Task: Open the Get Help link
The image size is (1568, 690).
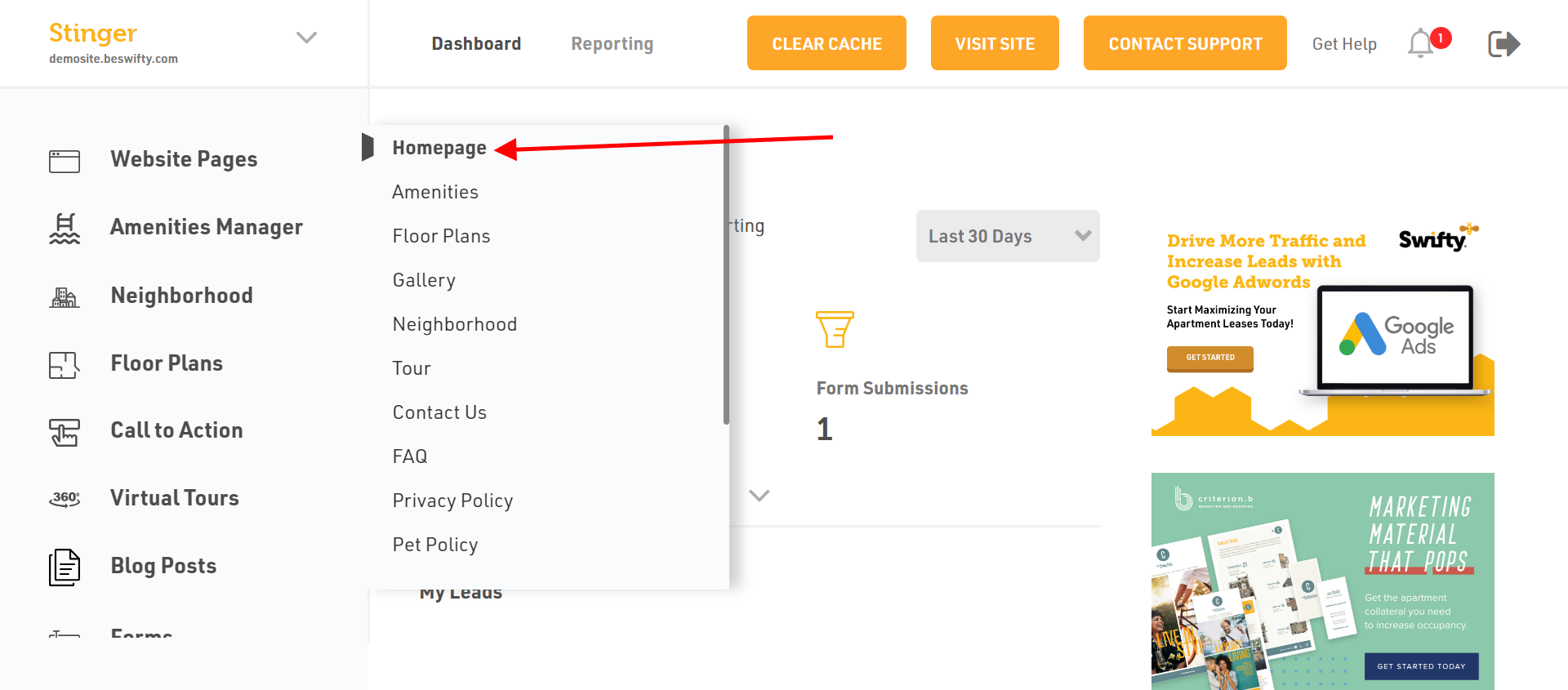Action: click(x=1344, y=44)
